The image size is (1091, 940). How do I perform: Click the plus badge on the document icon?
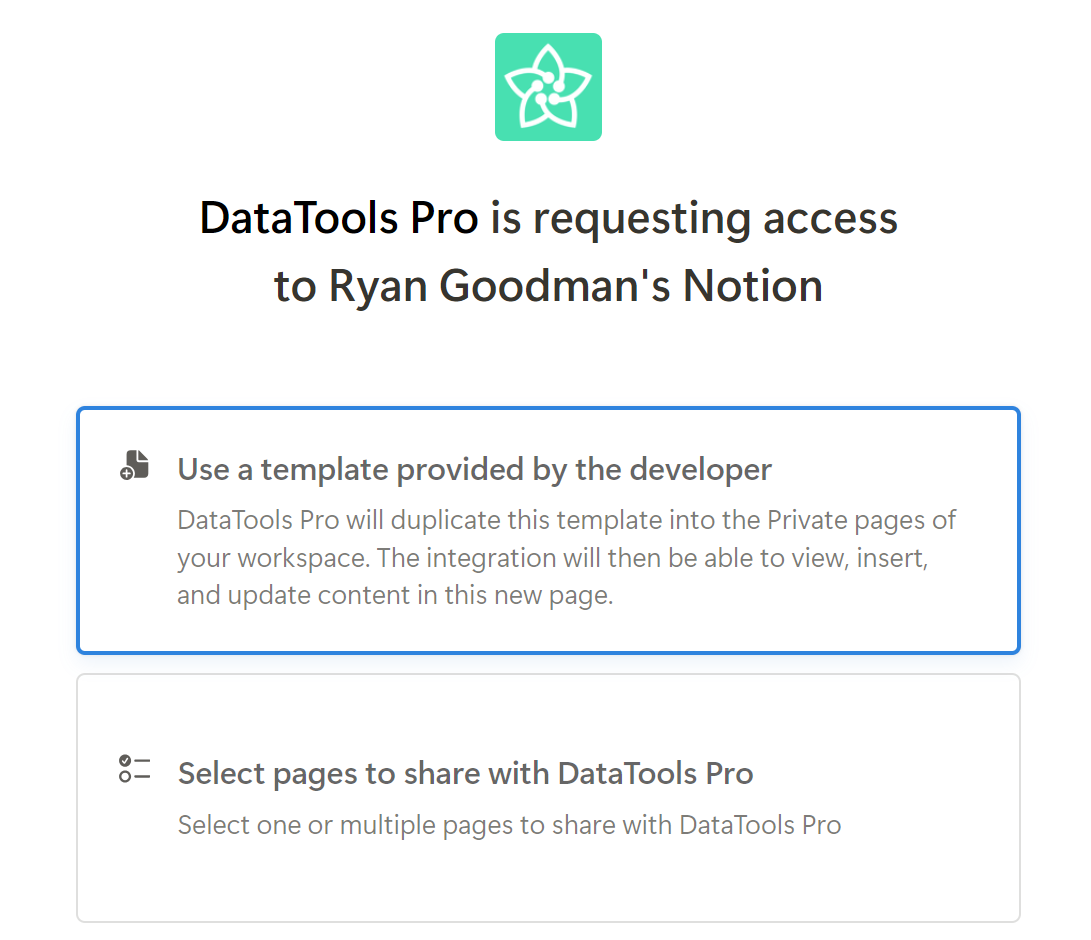click(x=126, y=472)
